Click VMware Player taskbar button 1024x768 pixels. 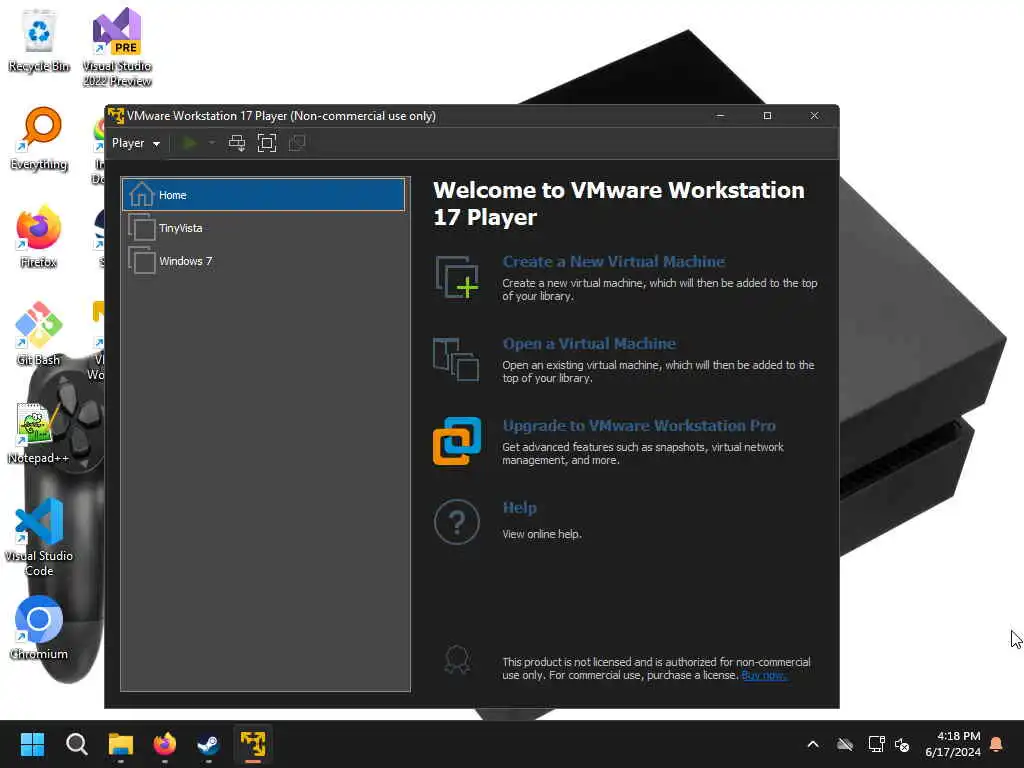pos(253,744)
